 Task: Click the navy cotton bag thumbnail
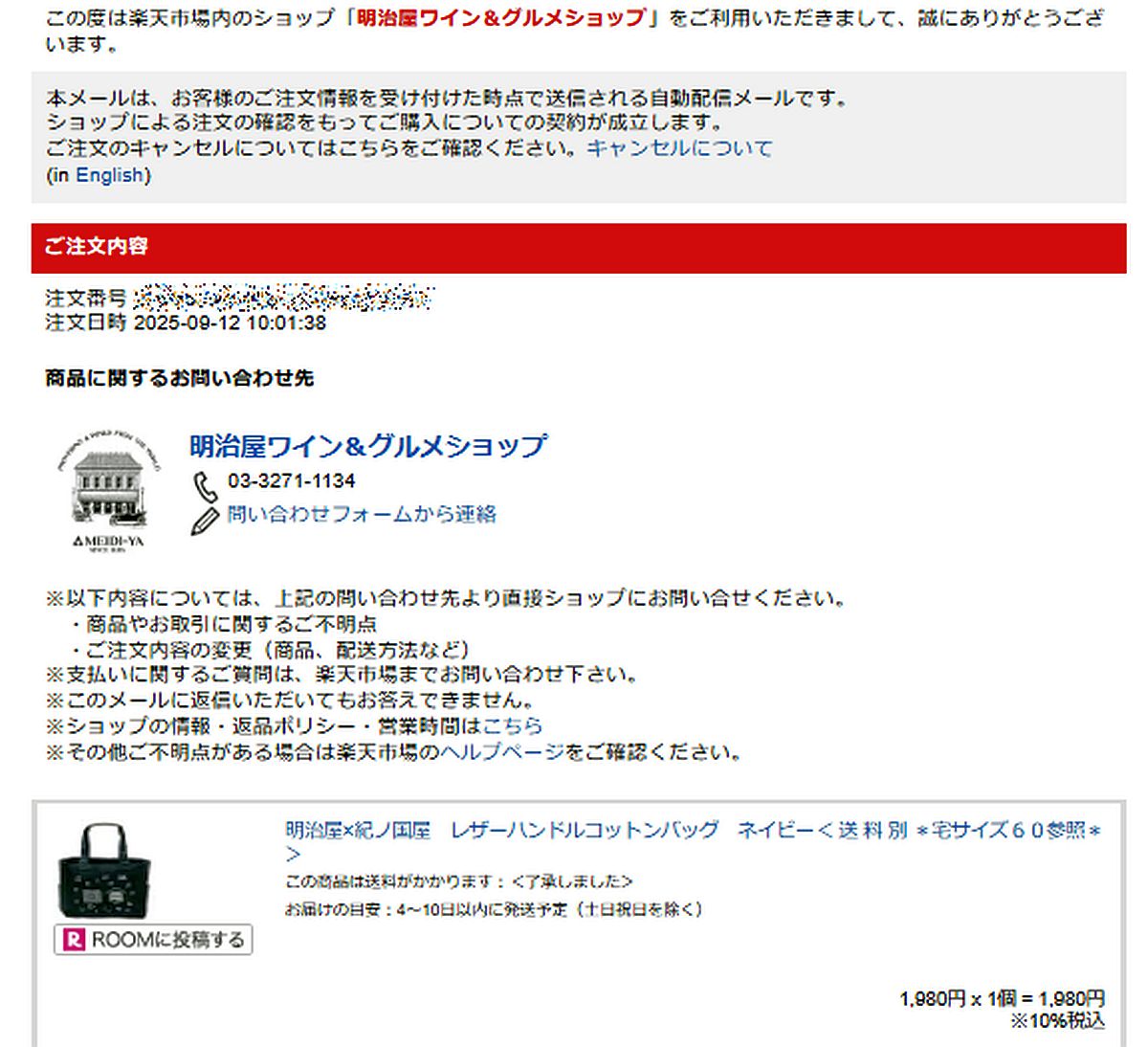(104, 872)
